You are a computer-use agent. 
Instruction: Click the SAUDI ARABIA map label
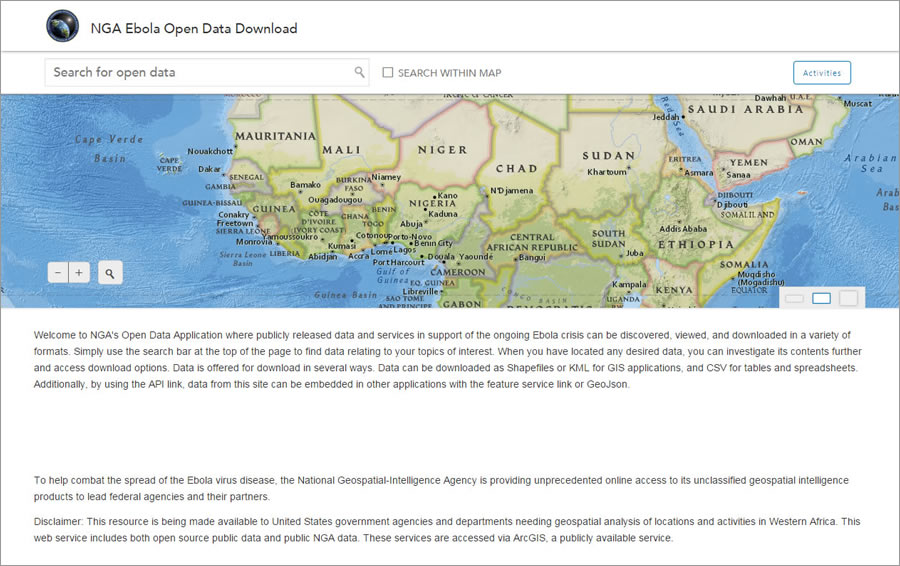coord(746,109)
